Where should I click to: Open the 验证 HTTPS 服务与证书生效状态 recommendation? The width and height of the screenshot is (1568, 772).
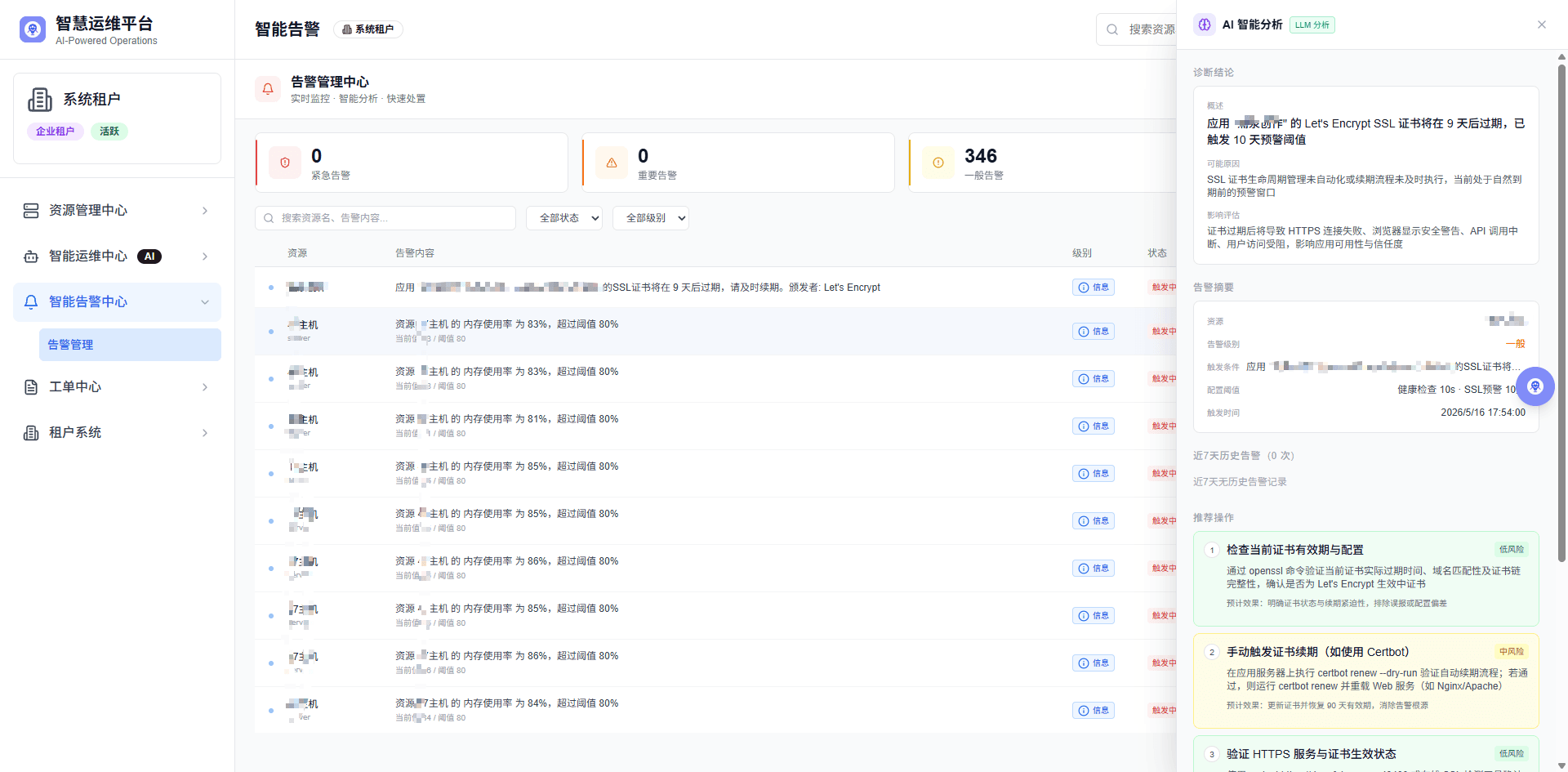(x=1365, y=754)
